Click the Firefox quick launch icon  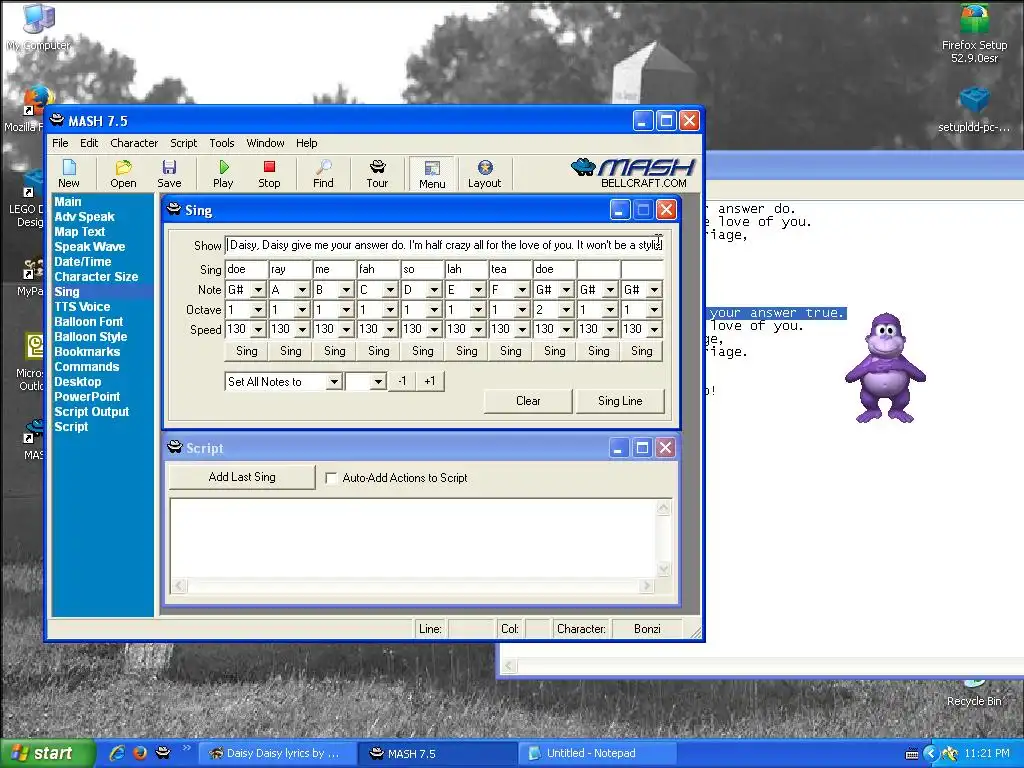point(140,753)
